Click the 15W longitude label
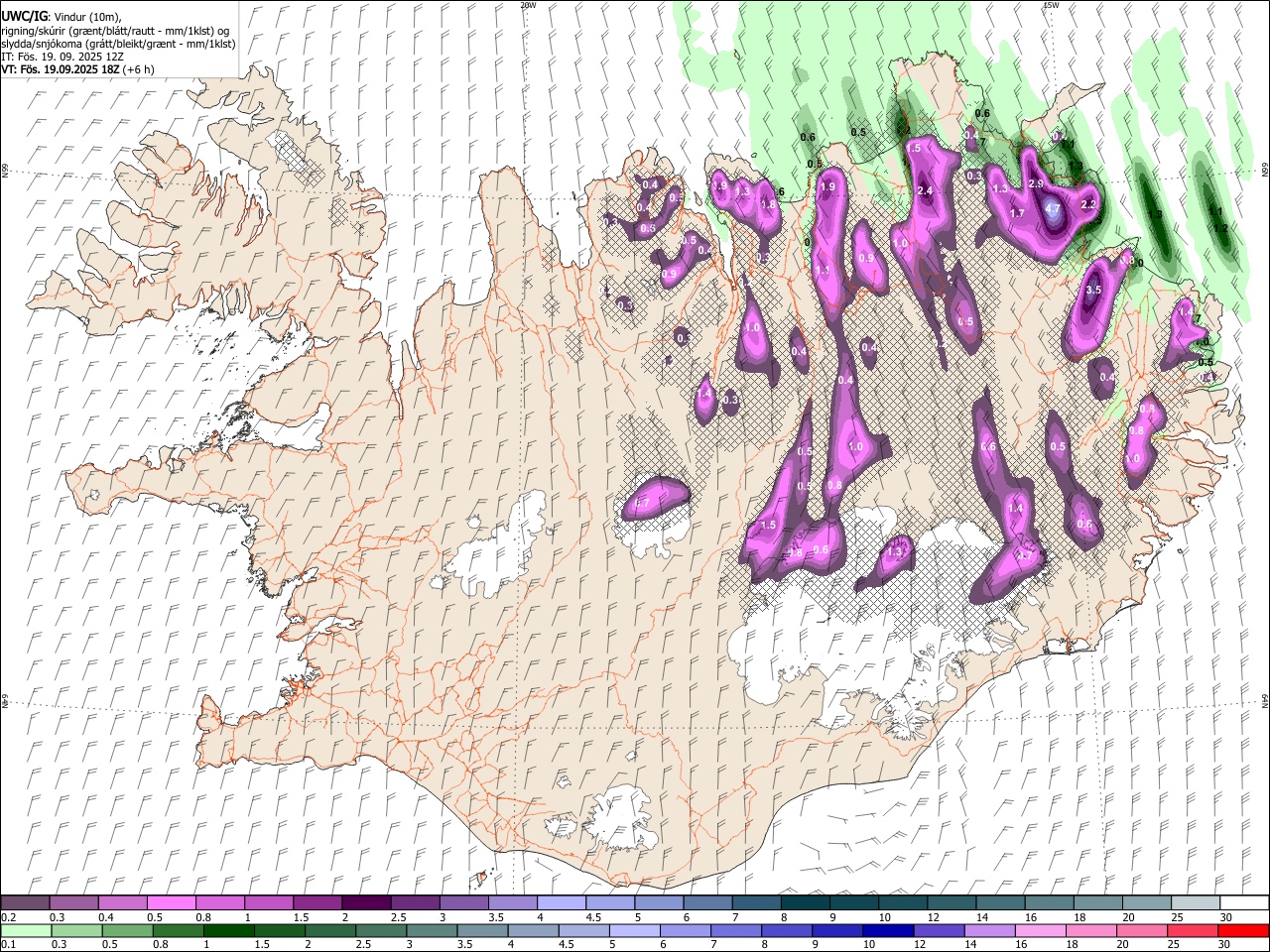 [1052, 5]
